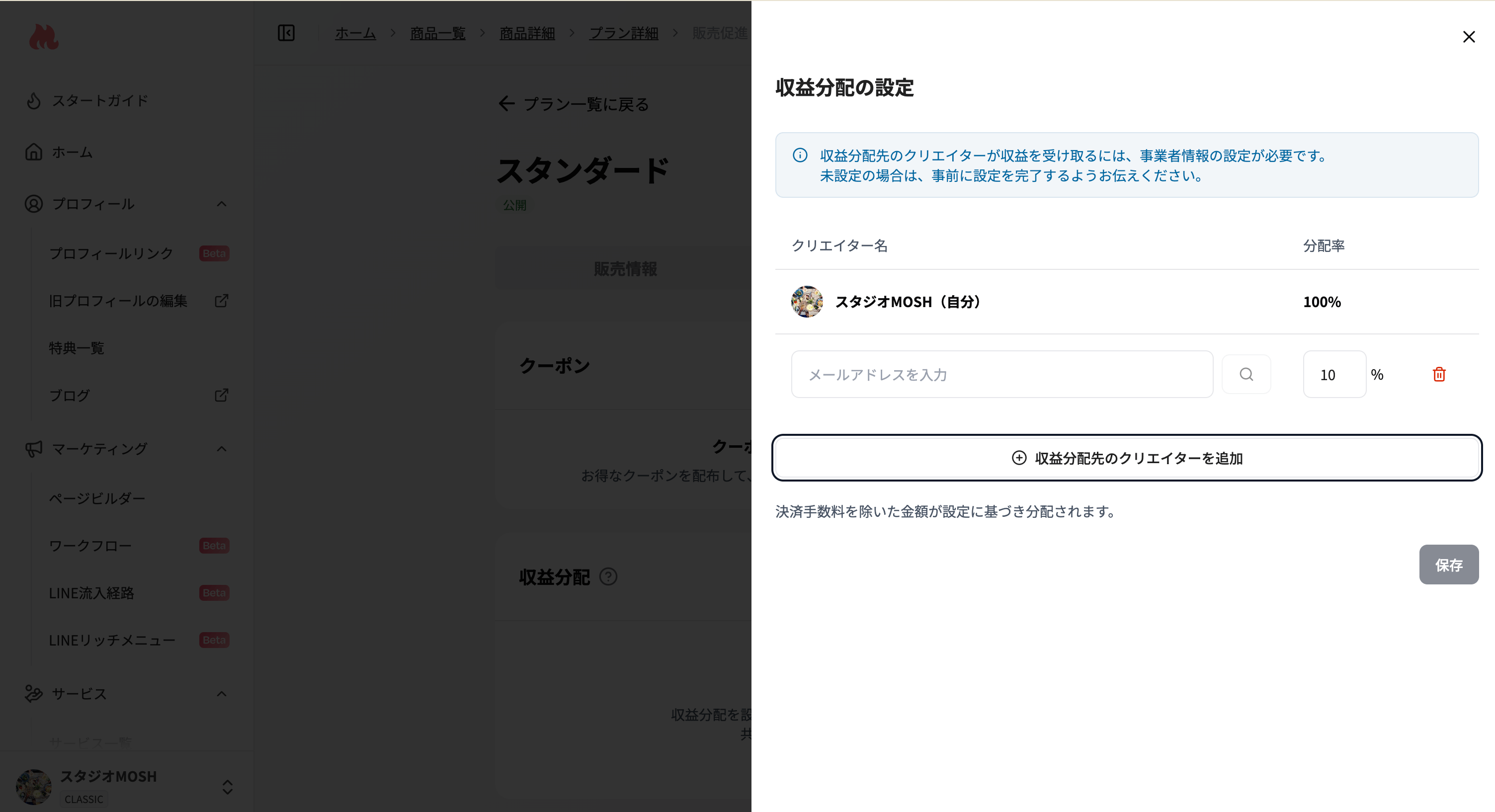
Task: Toggle the sidebar collapse icon
Action: (x=286, y=33)
